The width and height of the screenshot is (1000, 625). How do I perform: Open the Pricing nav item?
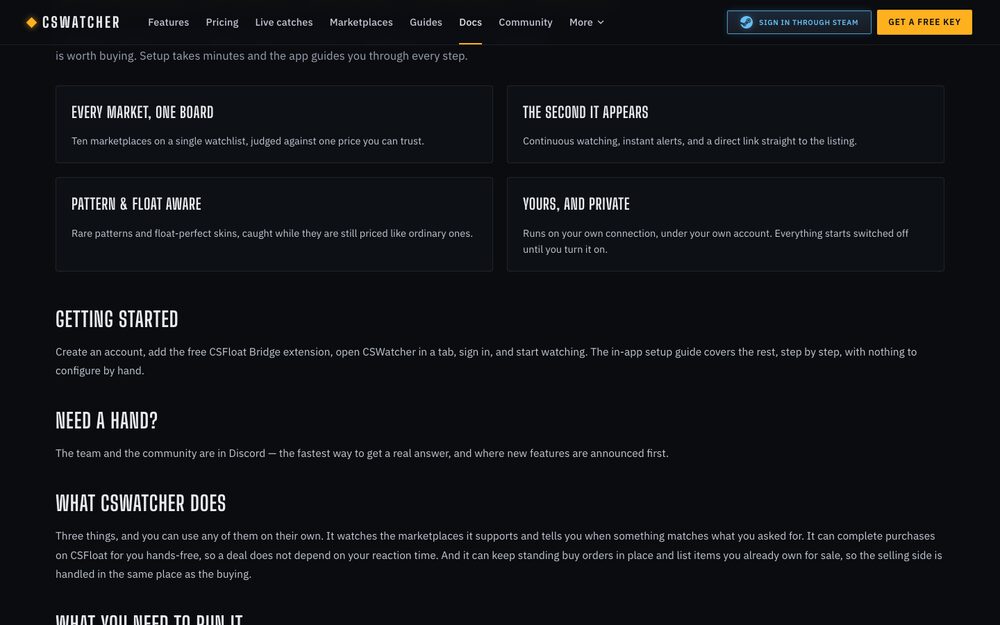(222, 22)
